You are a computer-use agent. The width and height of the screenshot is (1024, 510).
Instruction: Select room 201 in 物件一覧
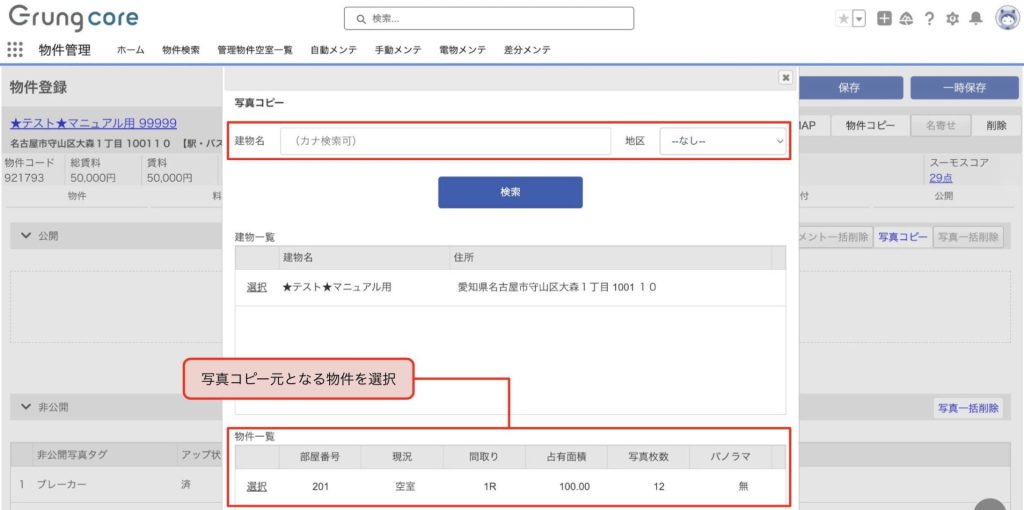pyautogui.click(x=257, y=487)
